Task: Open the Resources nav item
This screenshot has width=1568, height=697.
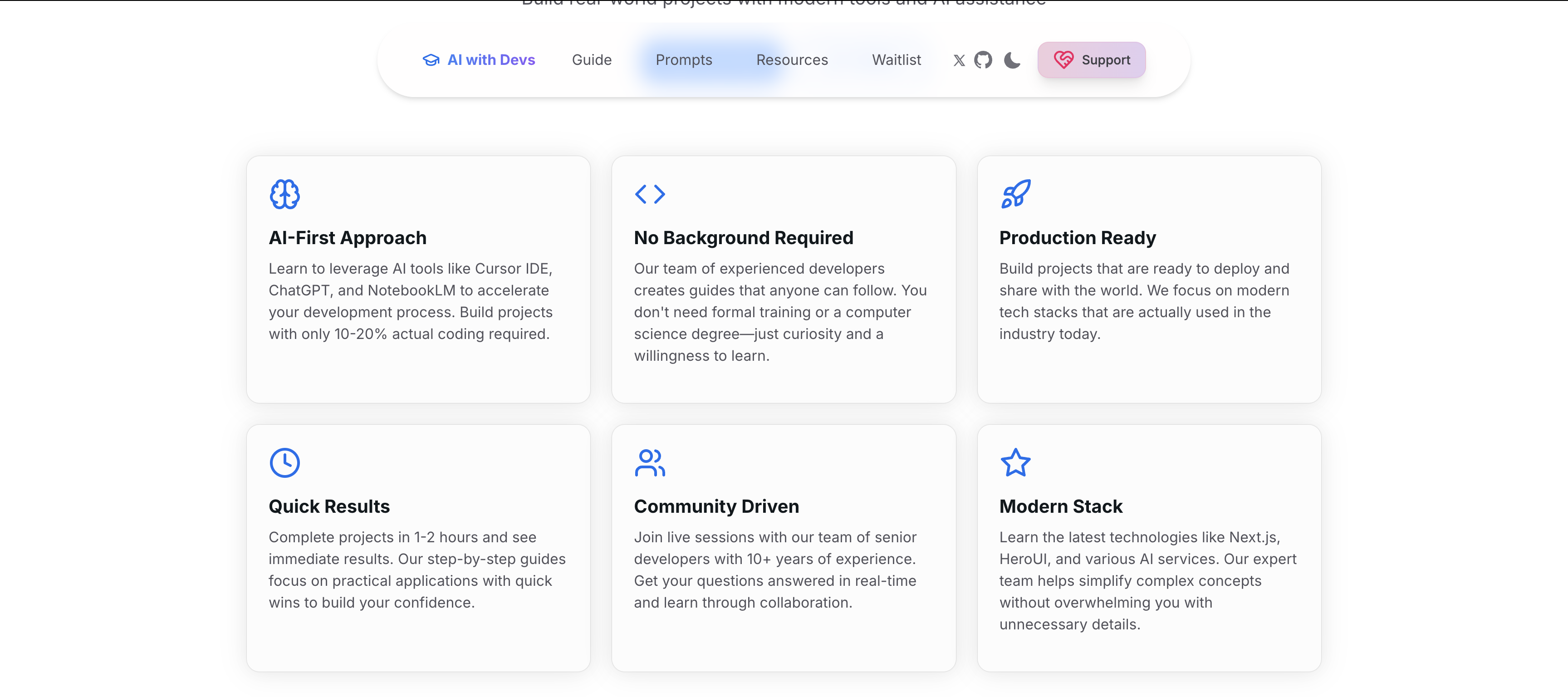Action: coord(792,59)
